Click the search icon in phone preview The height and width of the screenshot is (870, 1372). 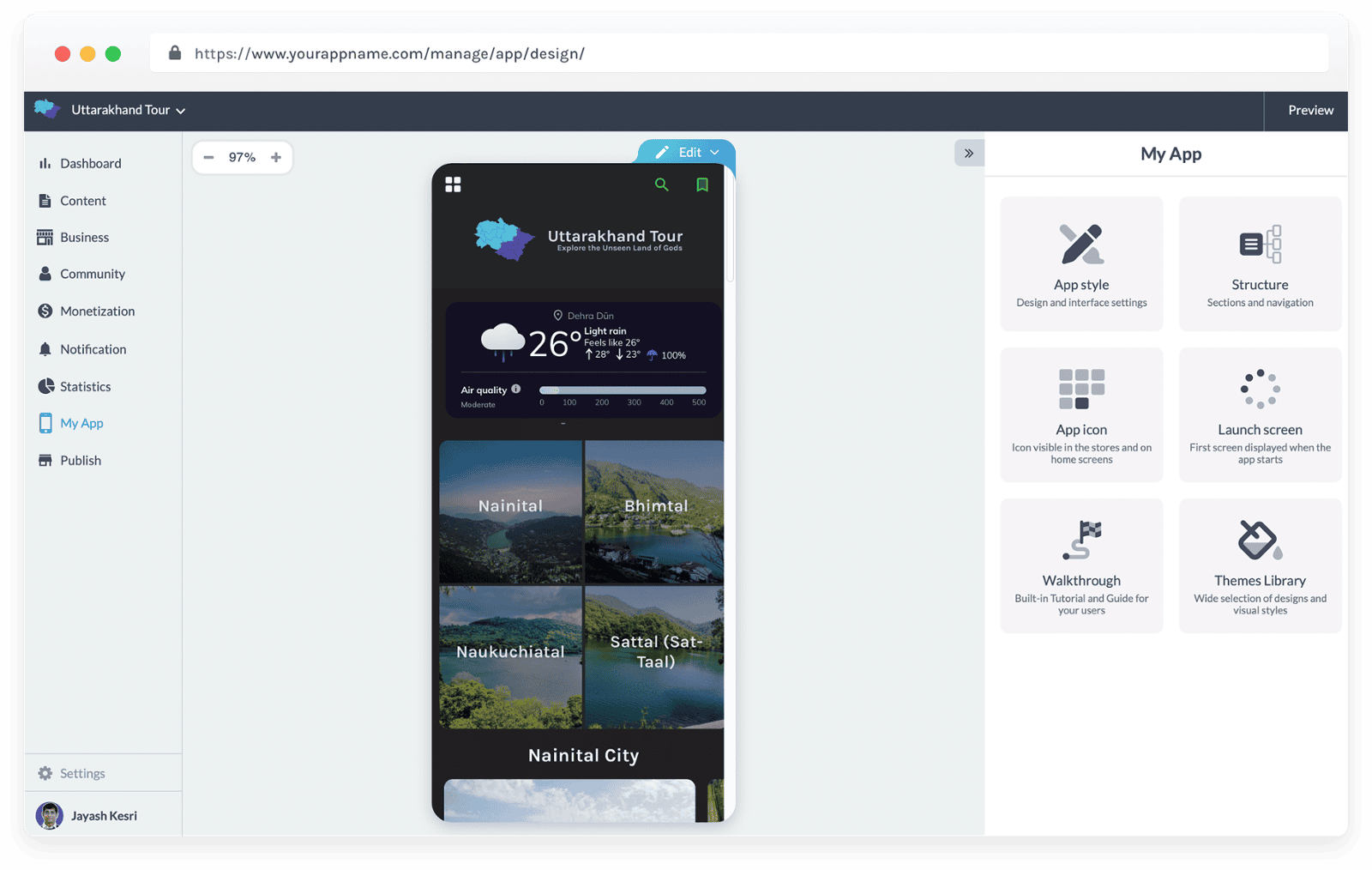(661, 184)
